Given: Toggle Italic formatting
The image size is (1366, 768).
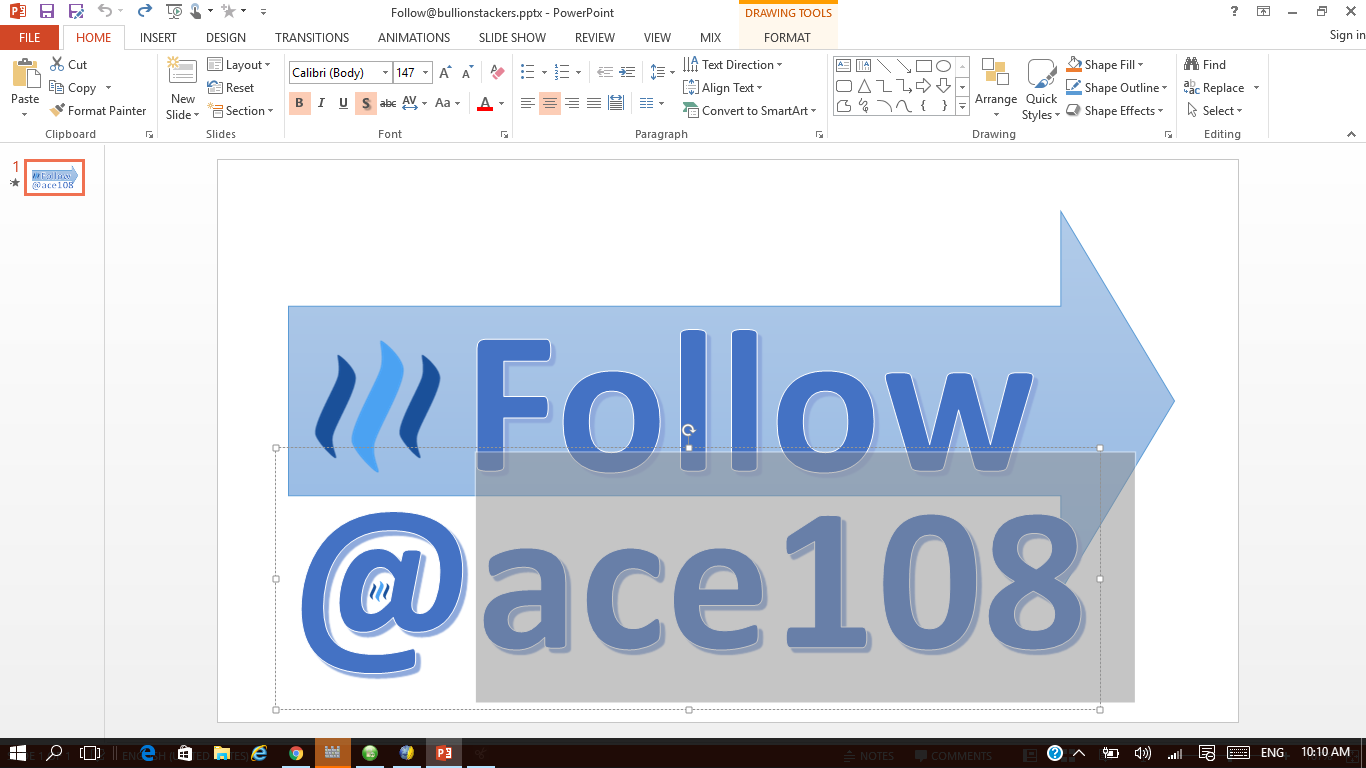Looking at the screenshot, I should [x=321, y=103].
